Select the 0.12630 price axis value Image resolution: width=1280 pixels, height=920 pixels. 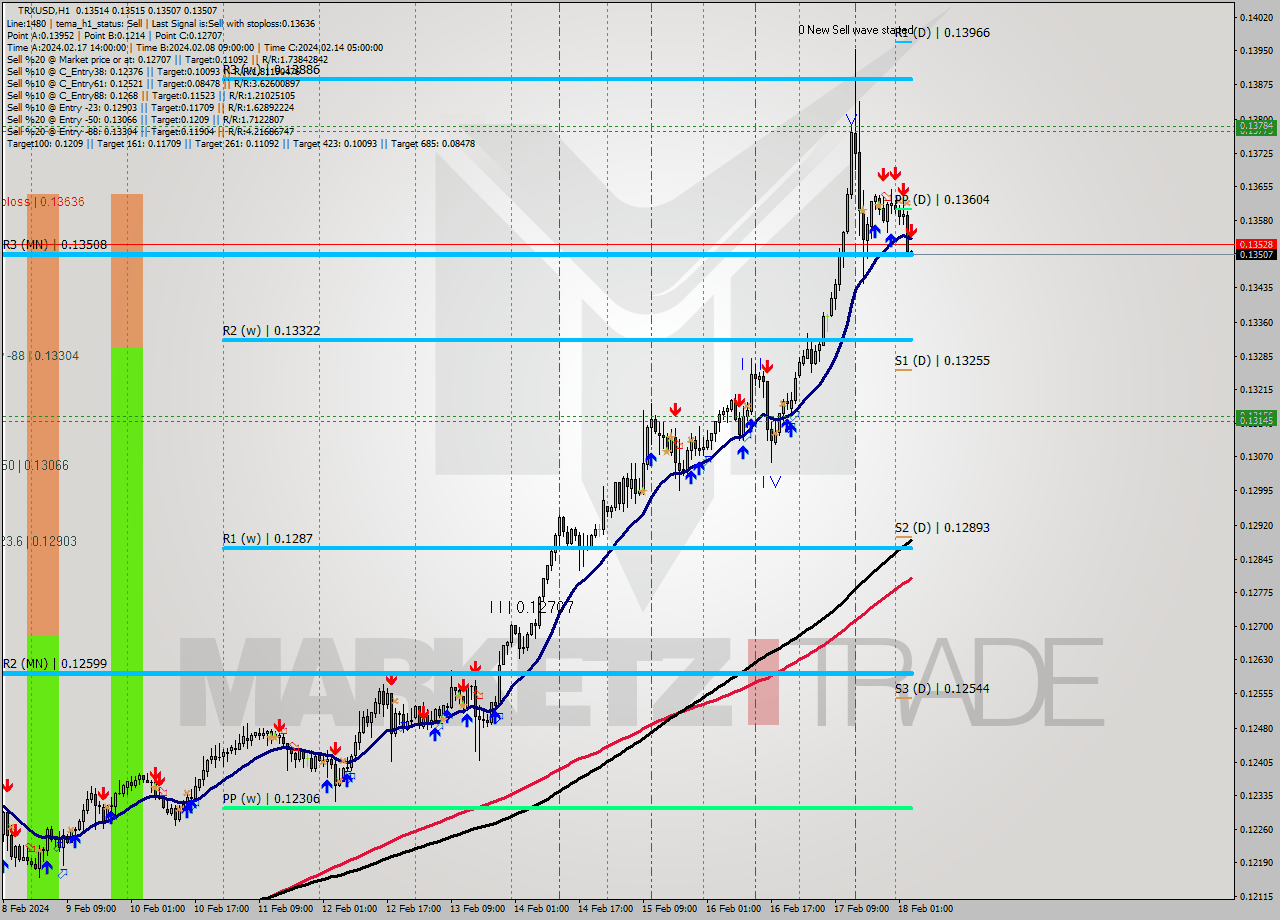(1256, 660)
